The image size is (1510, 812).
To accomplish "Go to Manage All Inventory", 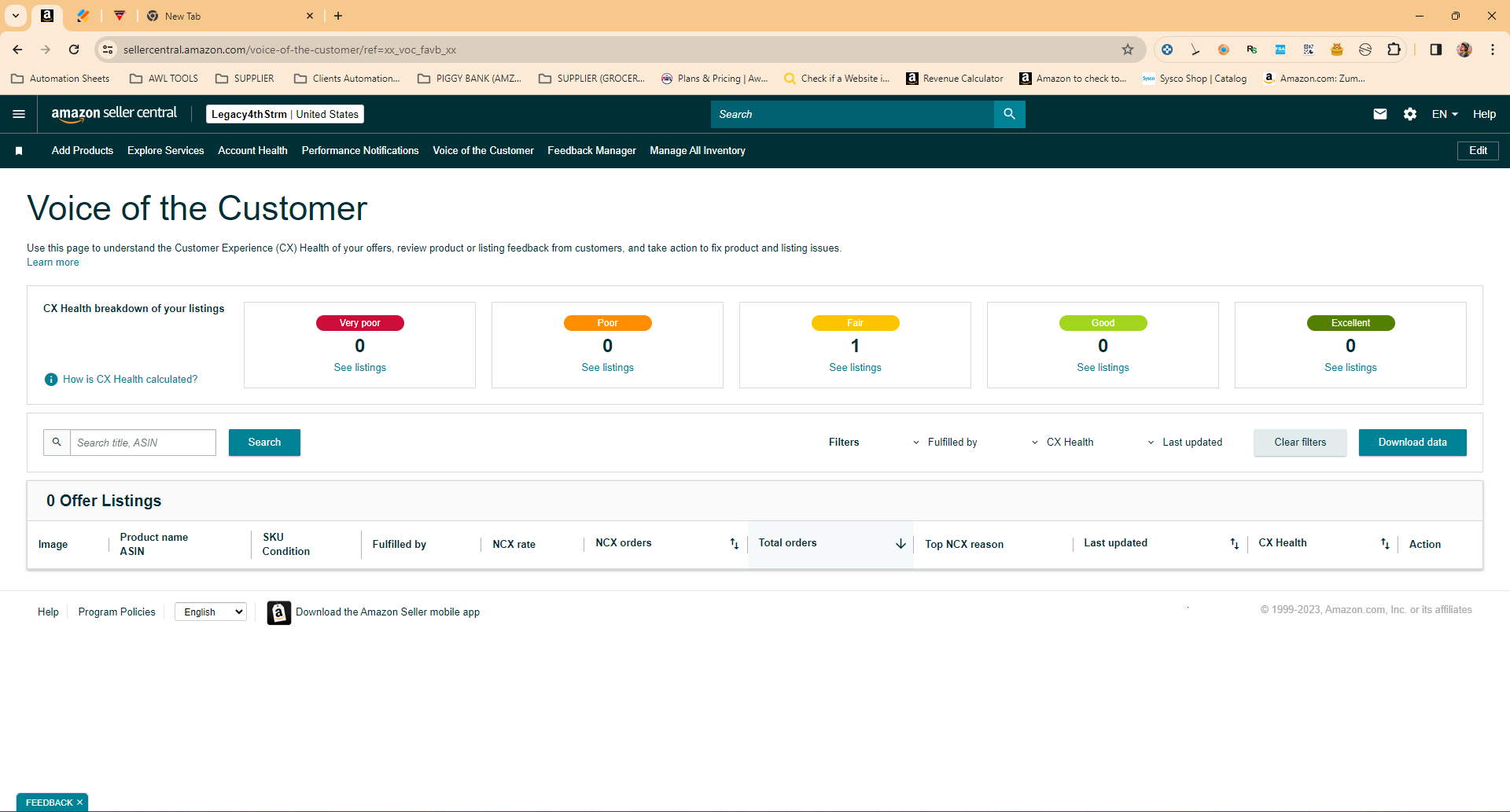I will pyautogui.click(x=698, y=151).
